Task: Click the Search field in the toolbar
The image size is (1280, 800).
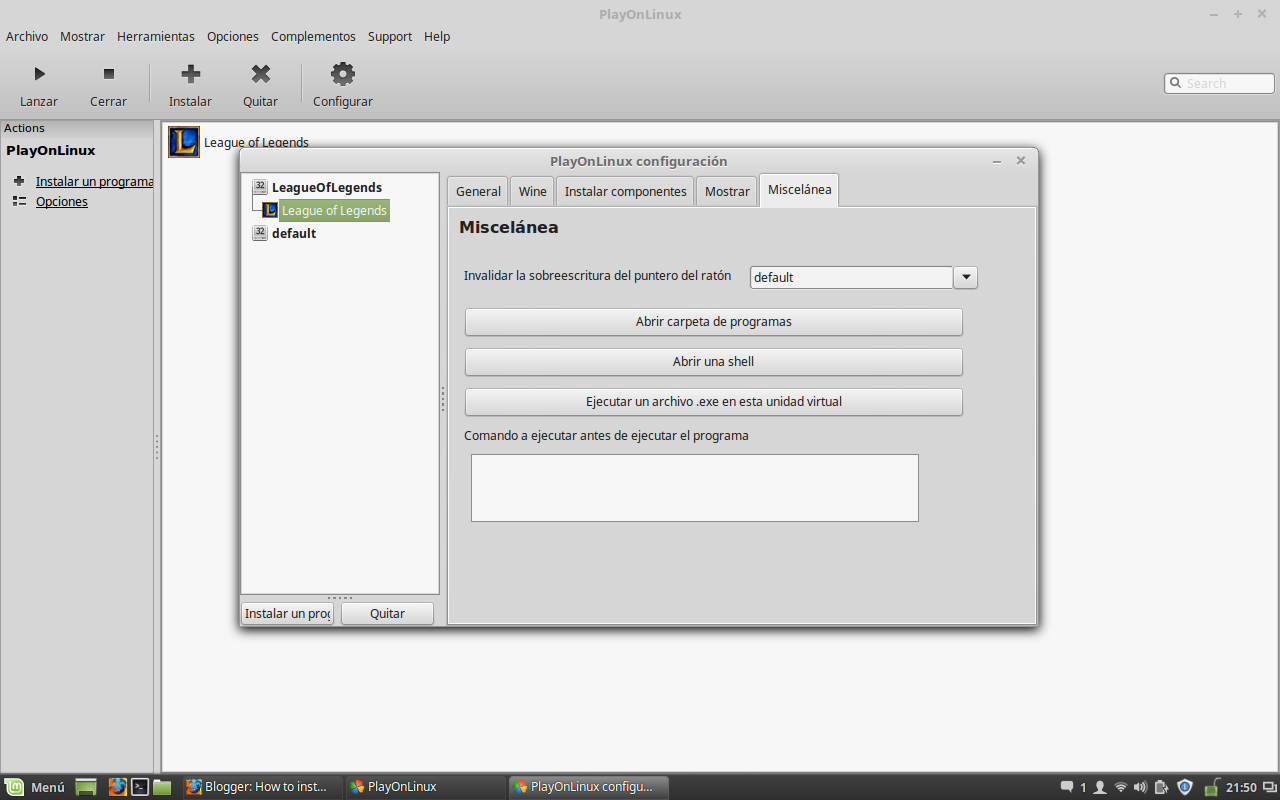Action: click(x=1219, y=83)
